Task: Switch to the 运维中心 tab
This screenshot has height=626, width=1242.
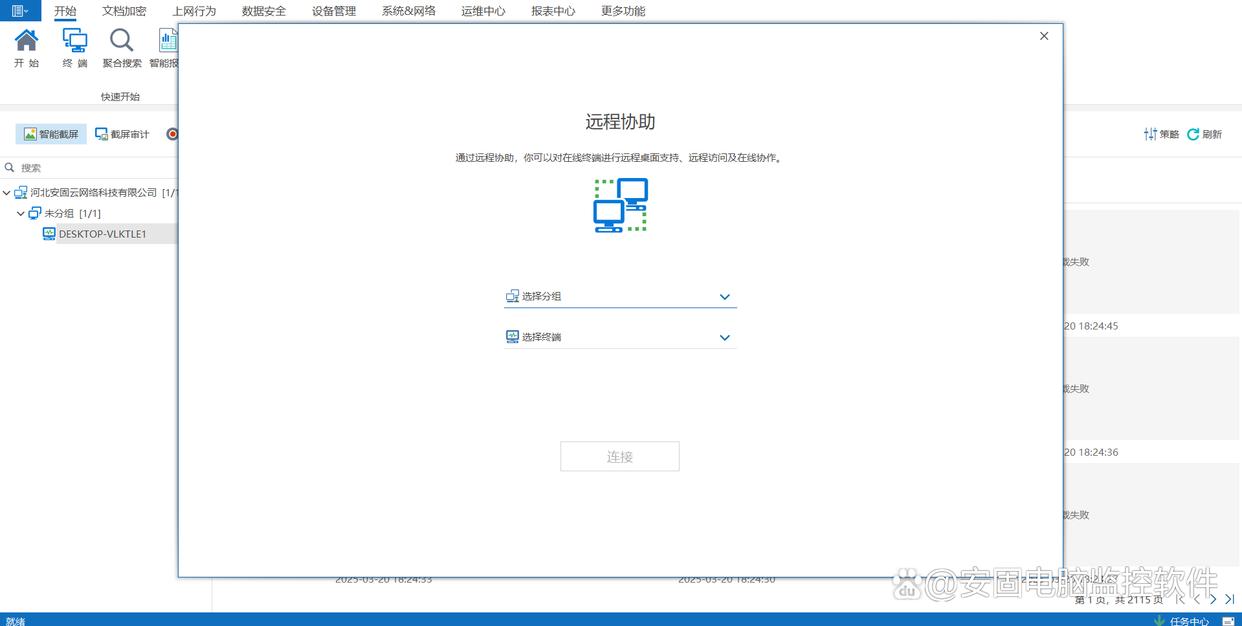Action: coord(483,11)
